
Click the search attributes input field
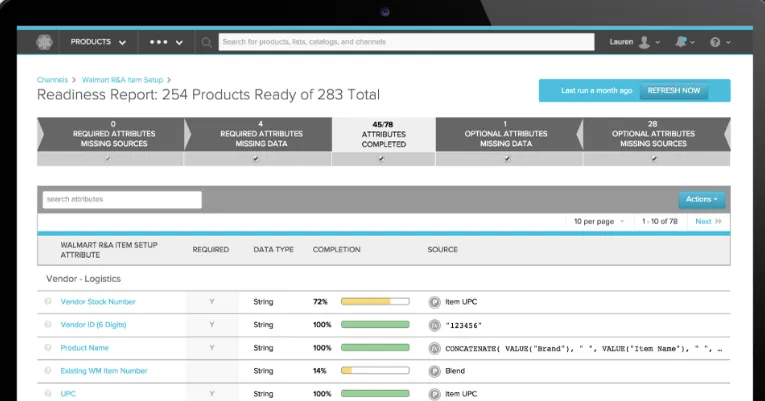point(122,200)
